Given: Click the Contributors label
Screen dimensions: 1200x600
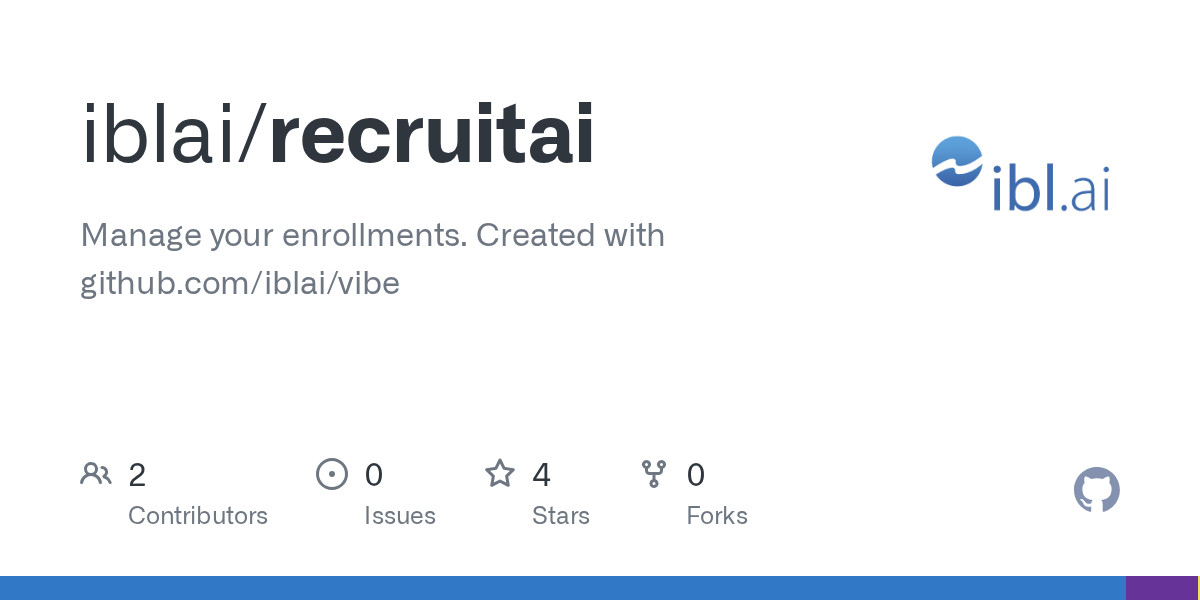Looking at the screenshot, I should click(198, 516).
